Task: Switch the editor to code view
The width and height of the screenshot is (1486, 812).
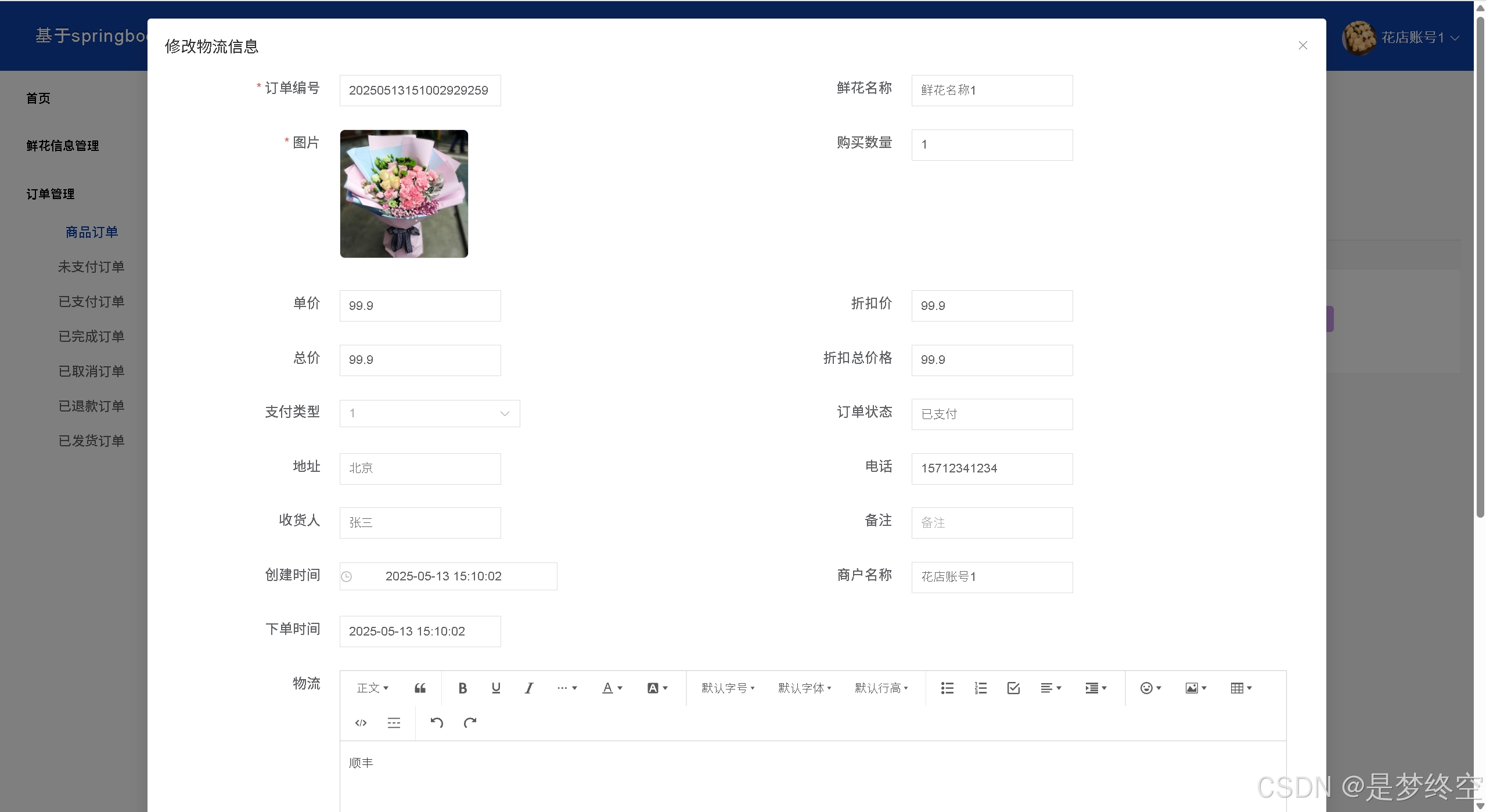Action: pyautogui.click(x=360, y=723)
